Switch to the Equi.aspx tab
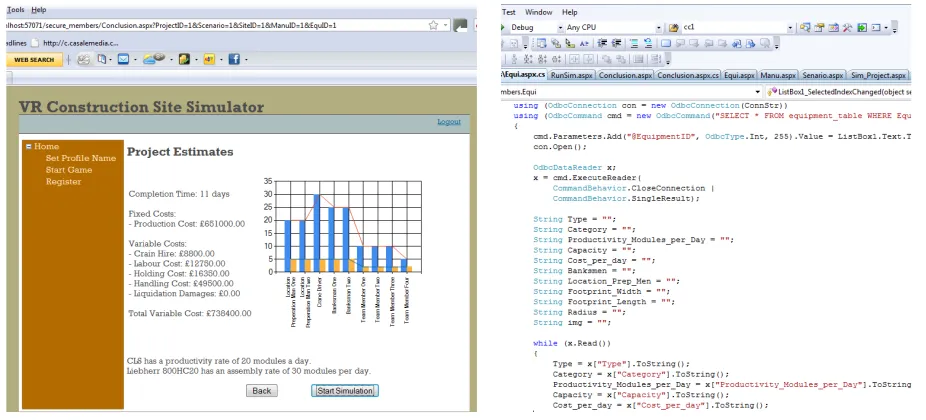926x420 pixels. pos(739,76)
